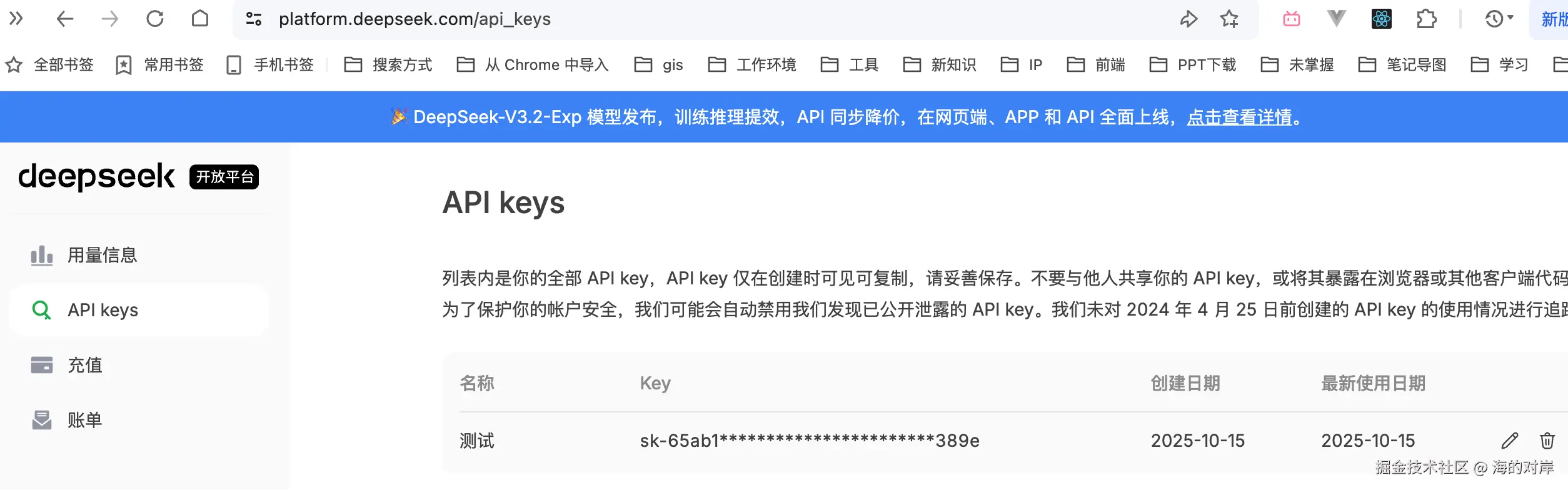This screenshot has height=490, width=1568.
Task: Click the browser forward arrow
Action: tap(109, 19)
